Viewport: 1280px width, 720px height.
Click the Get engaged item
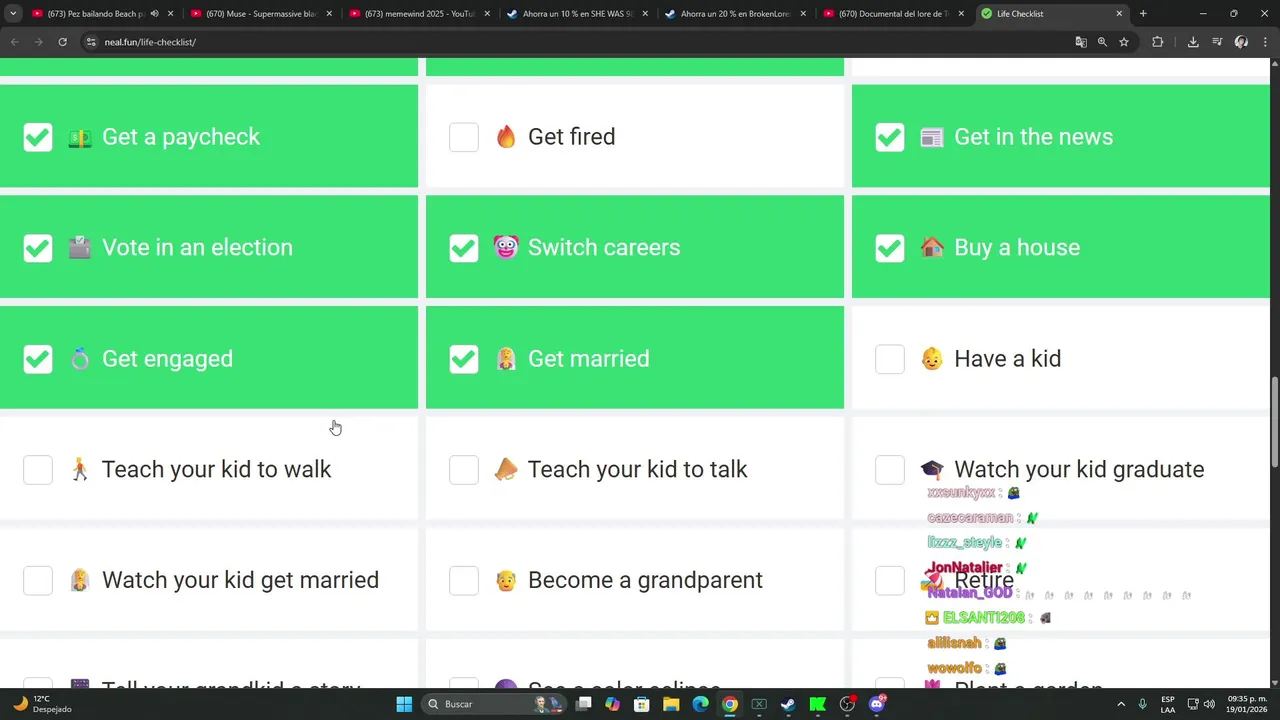[x=209, y=358]
